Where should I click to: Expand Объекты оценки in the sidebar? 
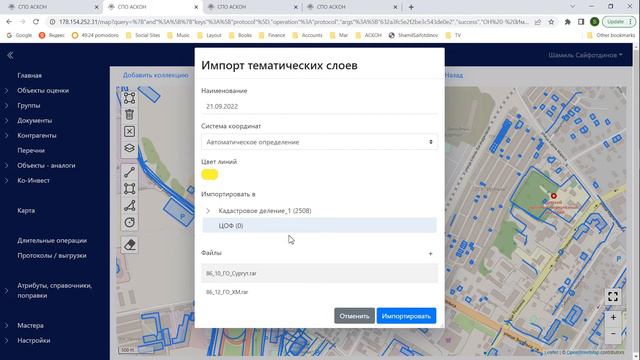pyautogui.click(x=7, y=91)
